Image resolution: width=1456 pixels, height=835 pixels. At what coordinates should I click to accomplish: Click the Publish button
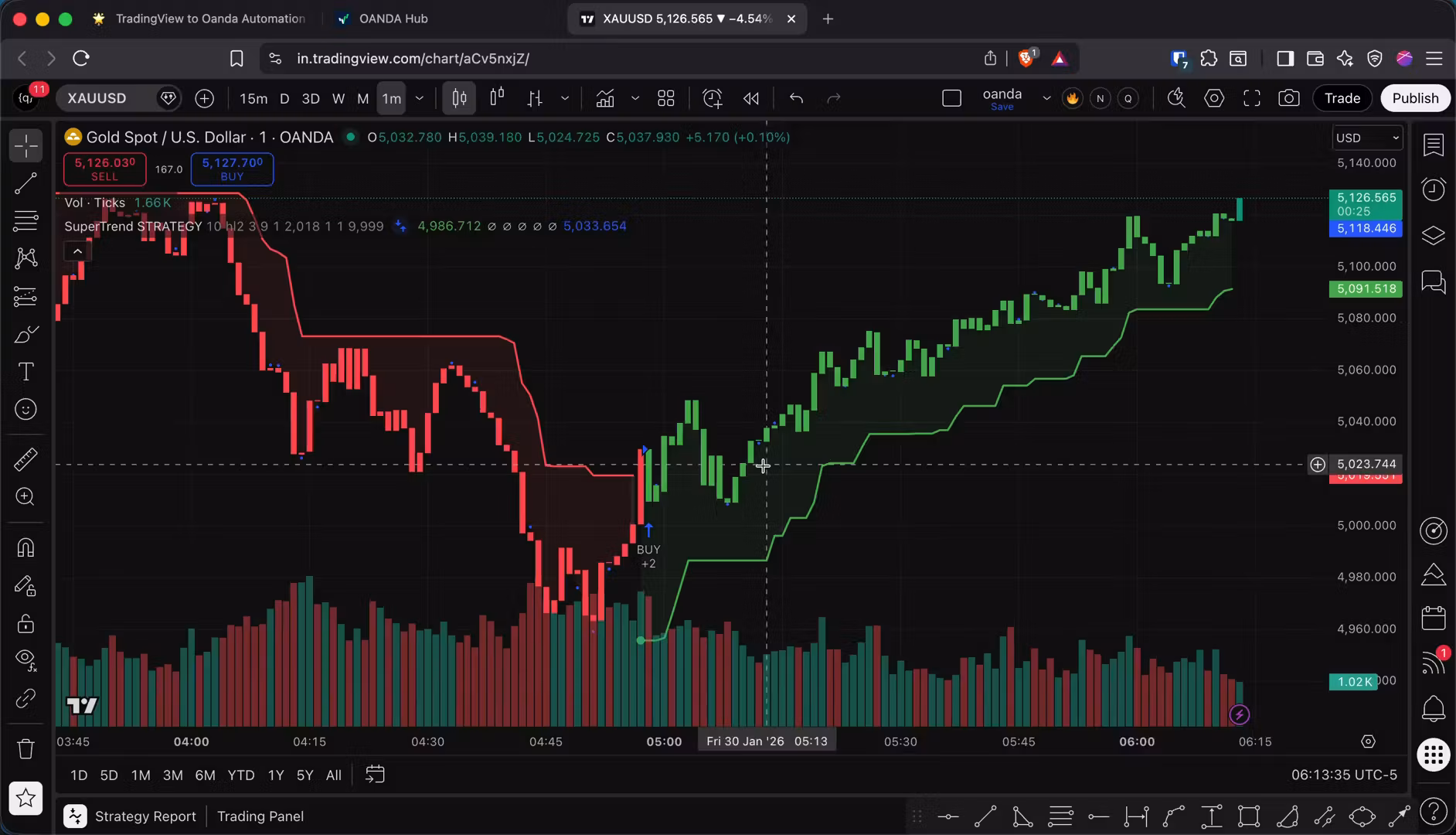1414,98
